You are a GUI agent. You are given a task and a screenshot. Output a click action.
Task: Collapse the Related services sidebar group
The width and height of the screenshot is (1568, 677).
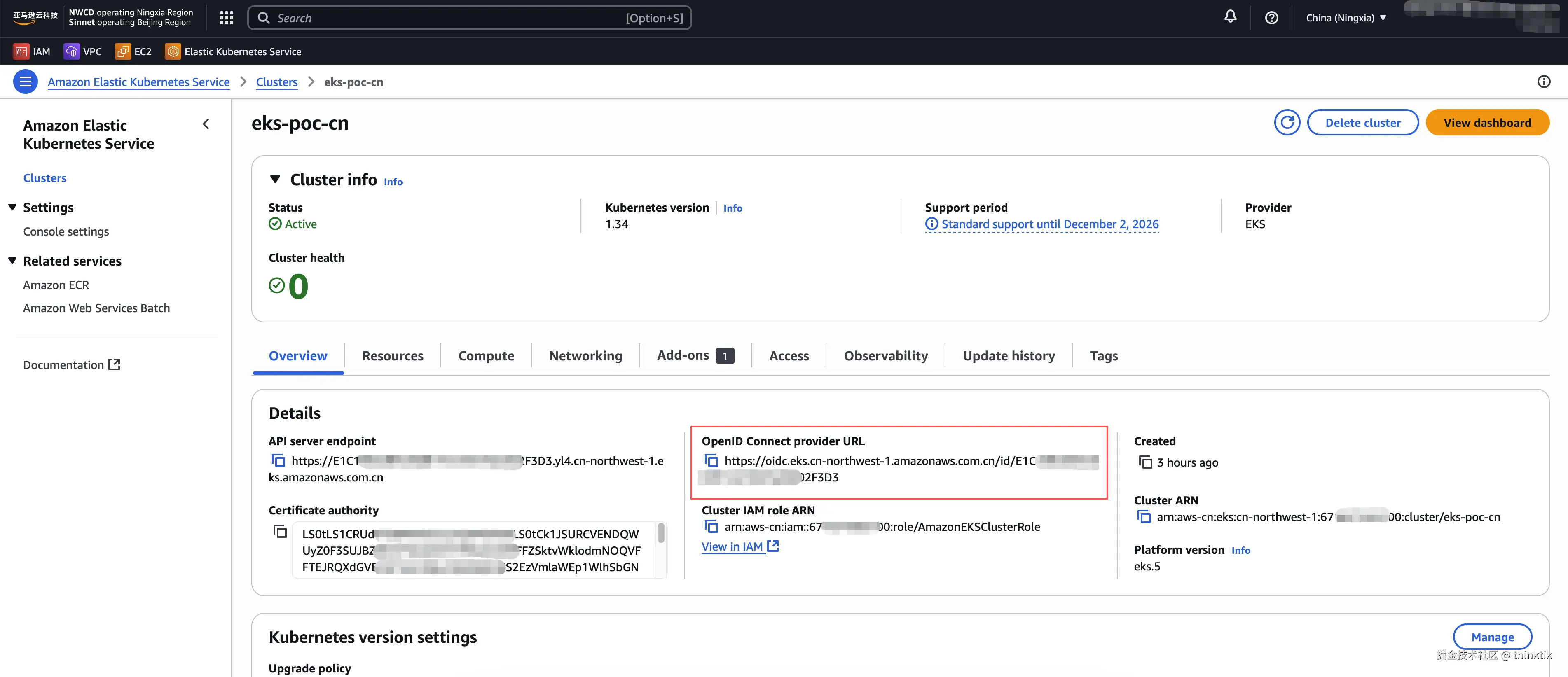(12, 261)
